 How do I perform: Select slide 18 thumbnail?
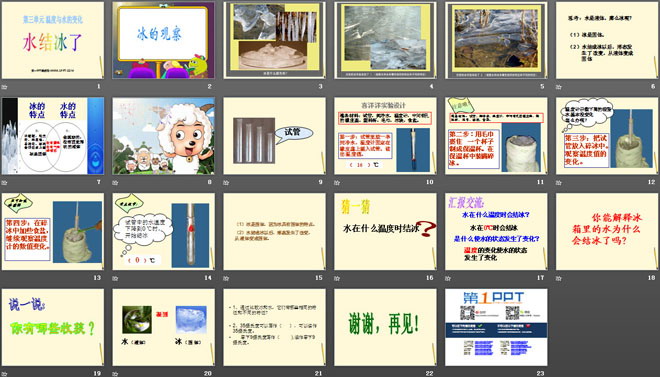(x=607, y=231)
